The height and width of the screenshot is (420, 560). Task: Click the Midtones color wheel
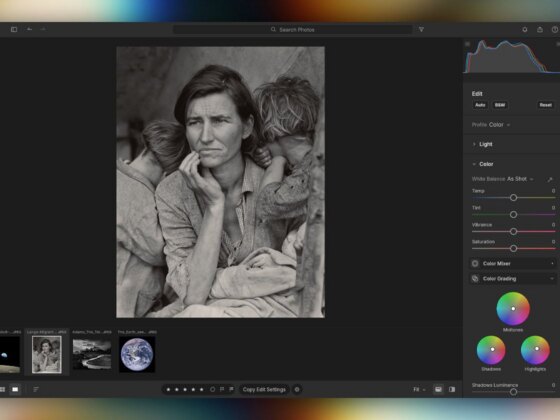point(513,309)
